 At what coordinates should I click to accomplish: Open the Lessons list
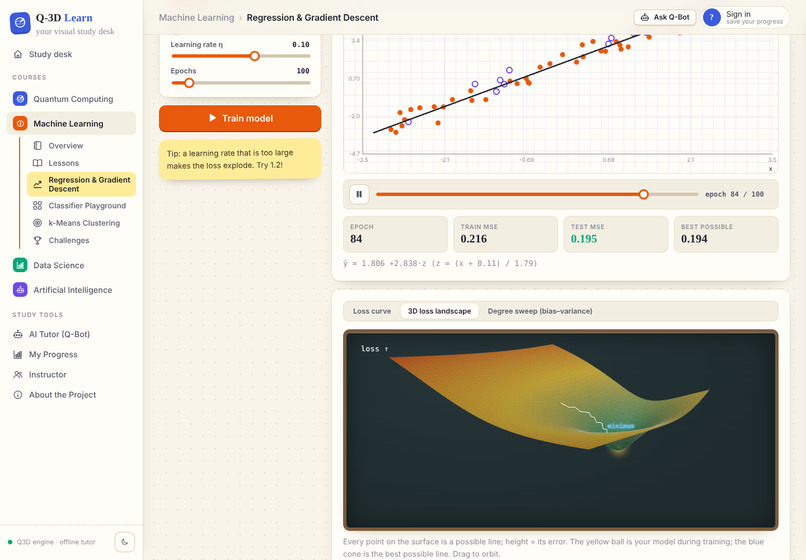pos(82,163)
